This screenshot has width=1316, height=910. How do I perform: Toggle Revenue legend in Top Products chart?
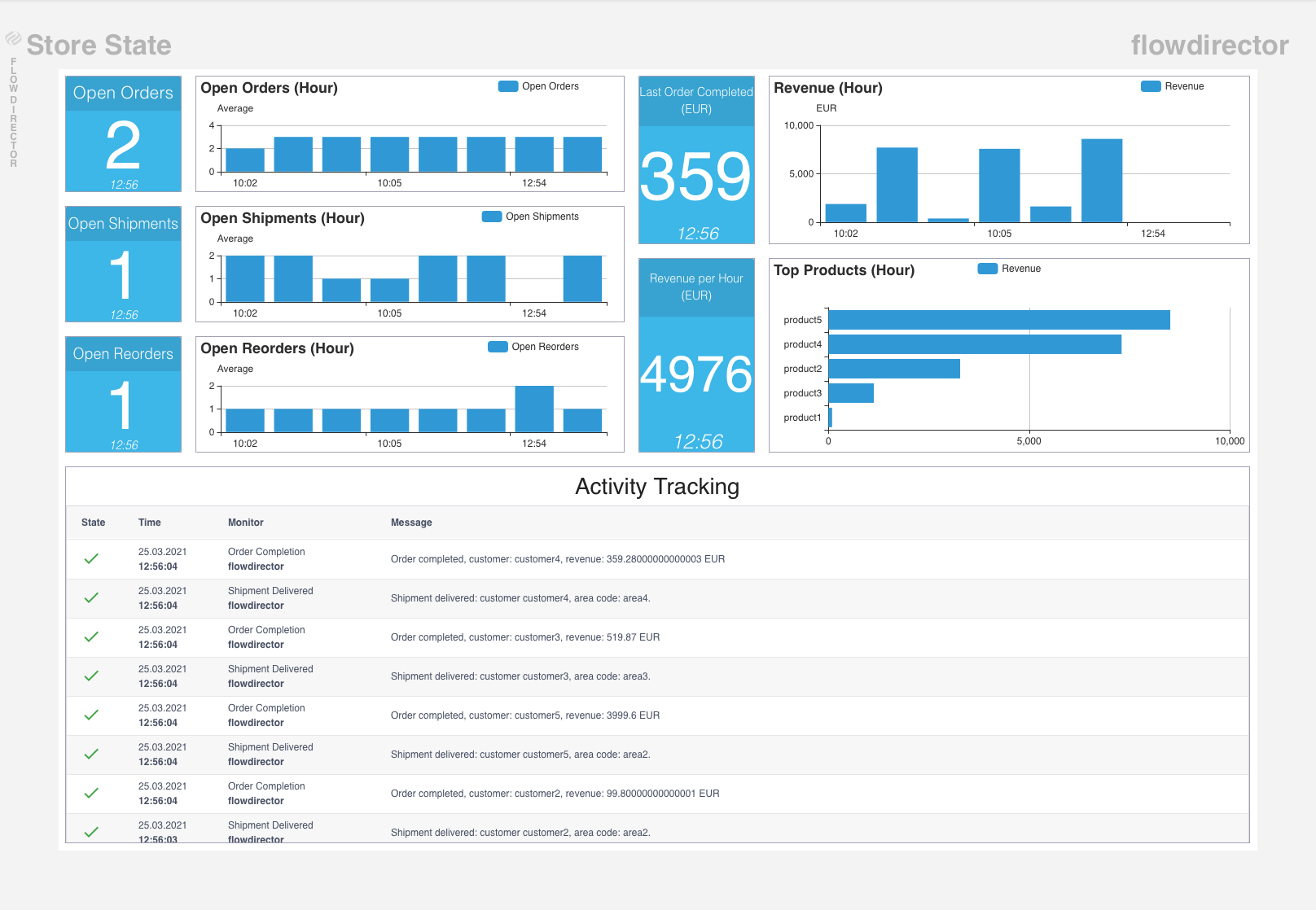1010,269
